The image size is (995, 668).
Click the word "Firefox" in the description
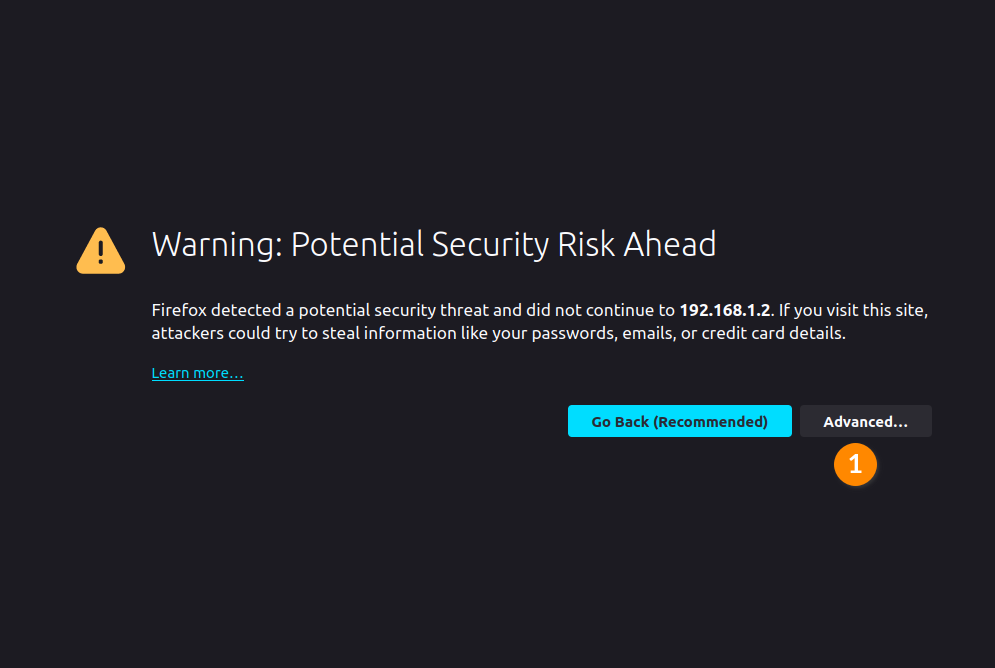179,310
